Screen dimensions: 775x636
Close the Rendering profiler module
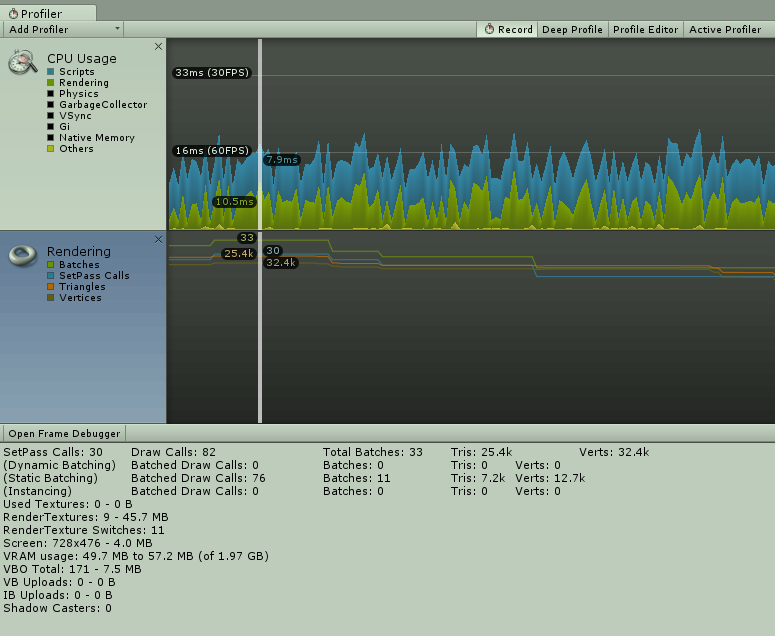point(158,239)
